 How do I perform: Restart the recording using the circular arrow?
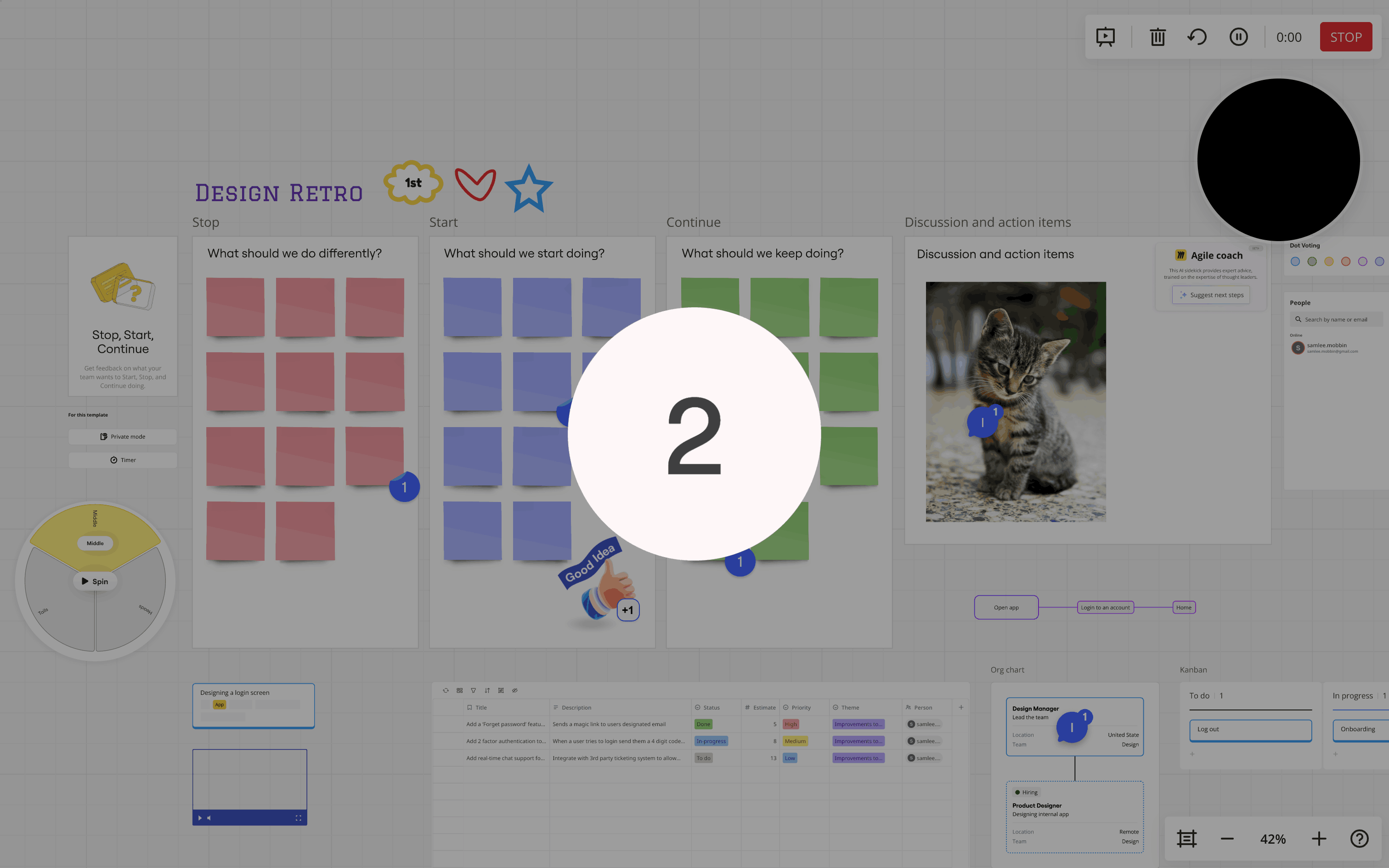(x=1197, y=37)
